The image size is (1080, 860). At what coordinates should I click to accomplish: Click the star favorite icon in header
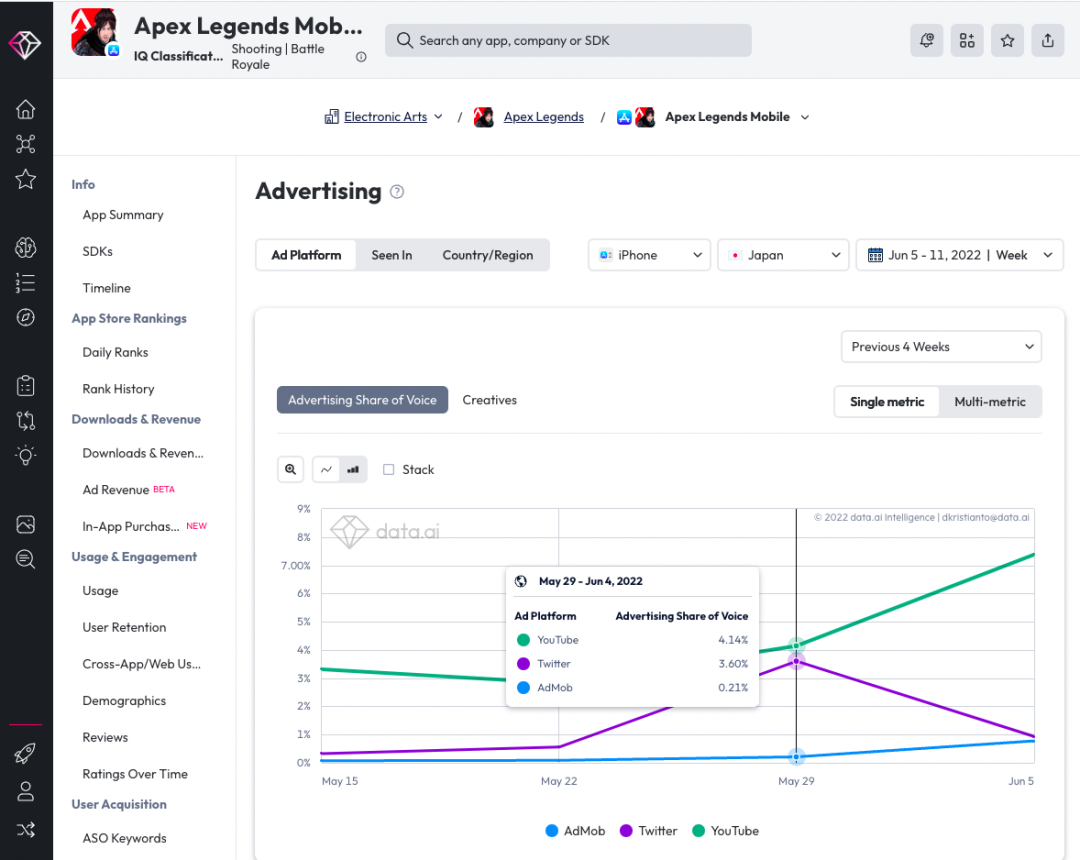1007,40
